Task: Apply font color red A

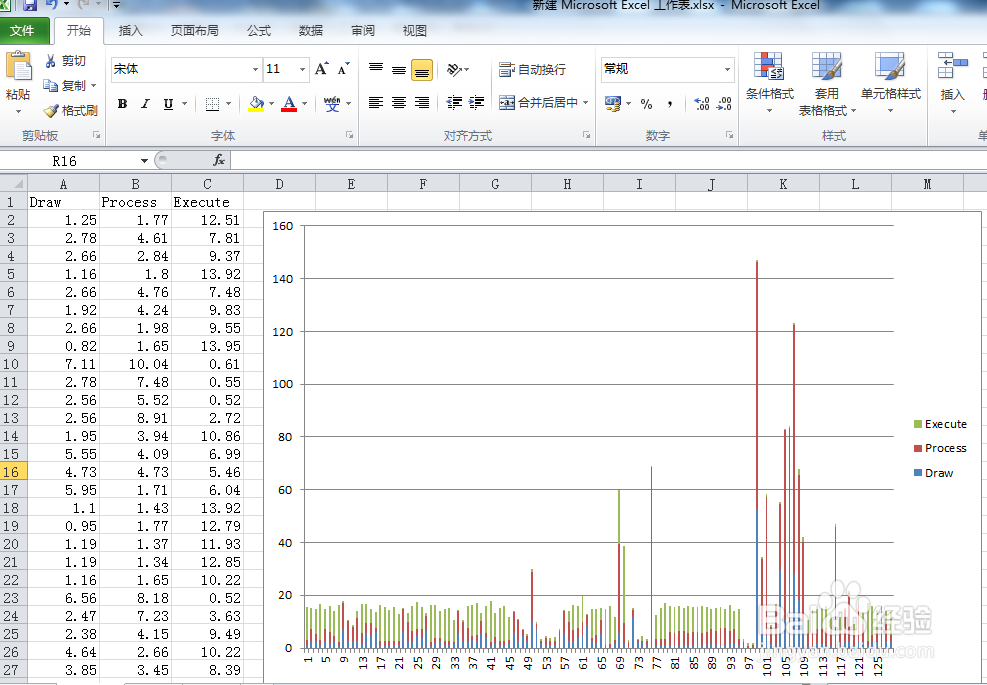Action: click(x=289, y=103)
